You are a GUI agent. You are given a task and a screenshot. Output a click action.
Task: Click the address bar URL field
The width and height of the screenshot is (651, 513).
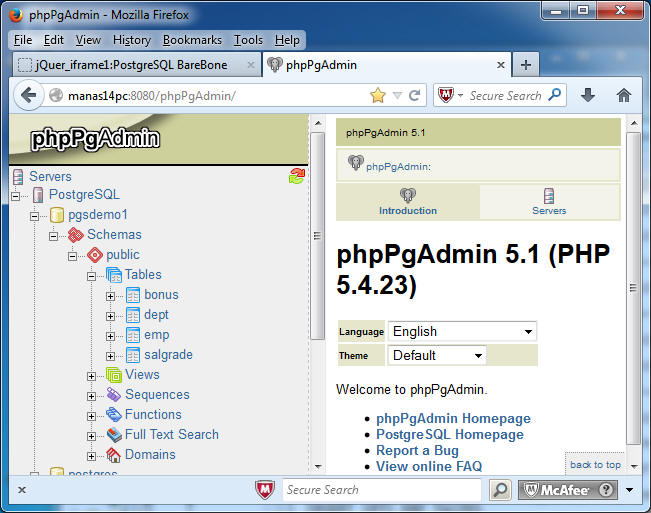tap(216, 96)
